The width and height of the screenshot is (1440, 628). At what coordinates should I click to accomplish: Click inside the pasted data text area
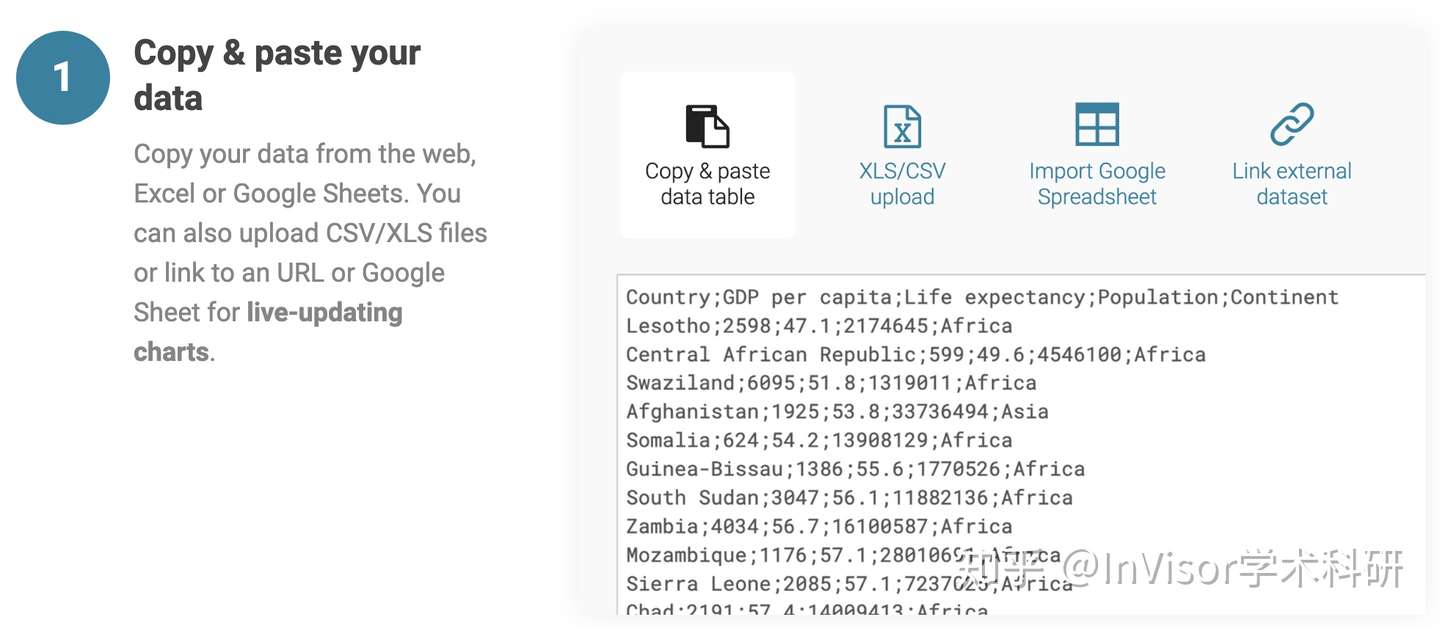[1021, 444]
